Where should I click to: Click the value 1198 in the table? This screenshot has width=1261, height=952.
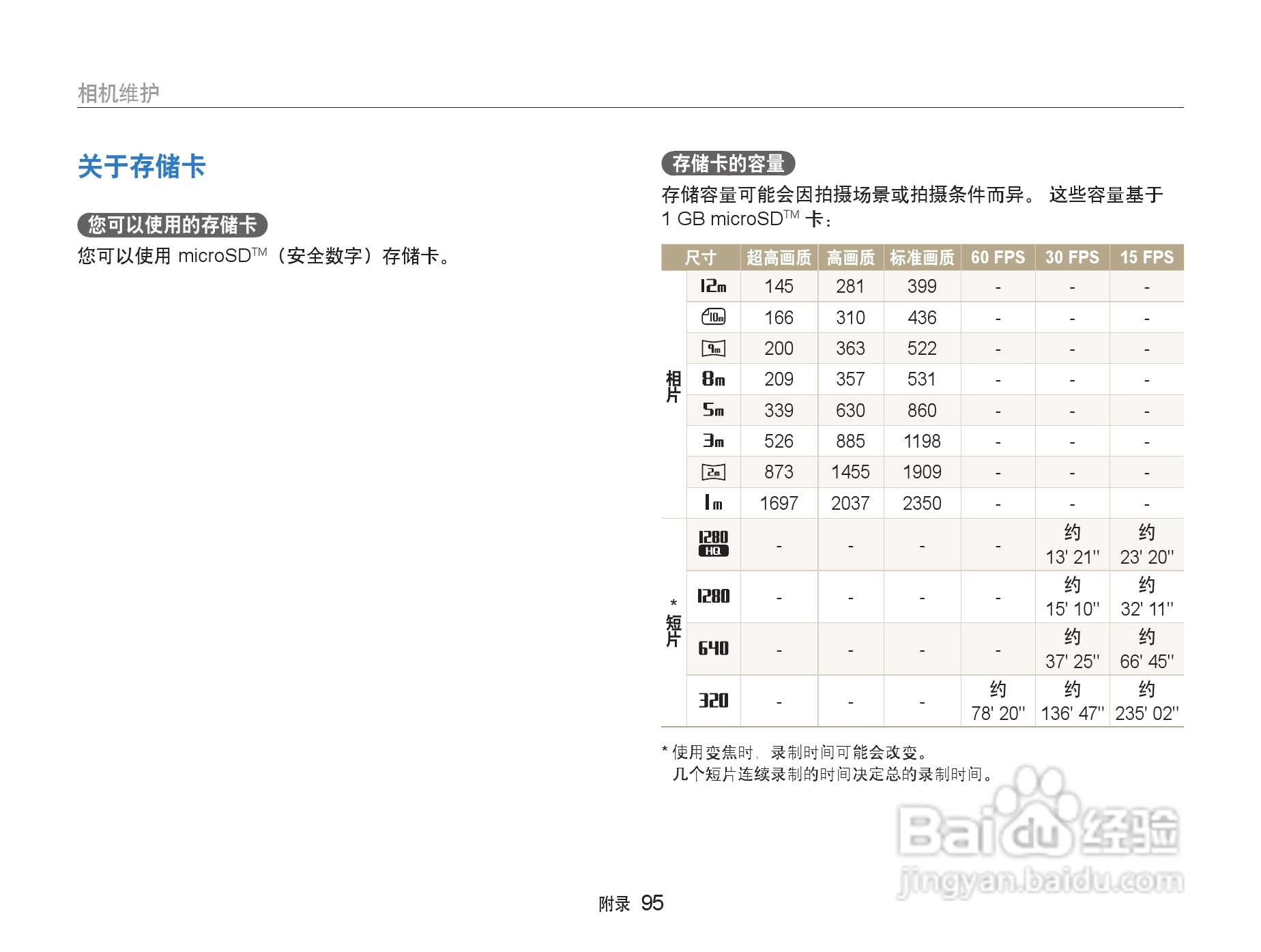[x=922, y=442]
